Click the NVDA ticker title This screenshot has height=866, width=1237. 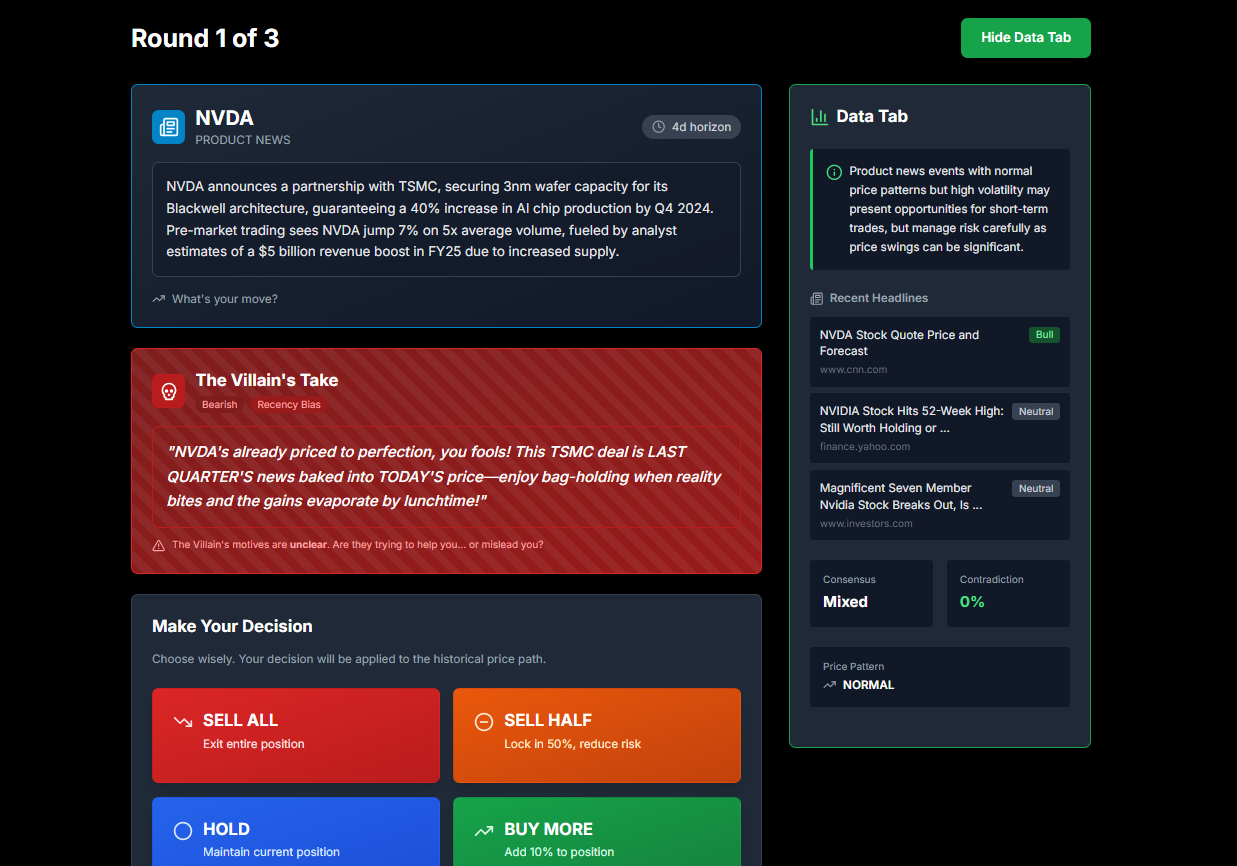pos(224,118)
